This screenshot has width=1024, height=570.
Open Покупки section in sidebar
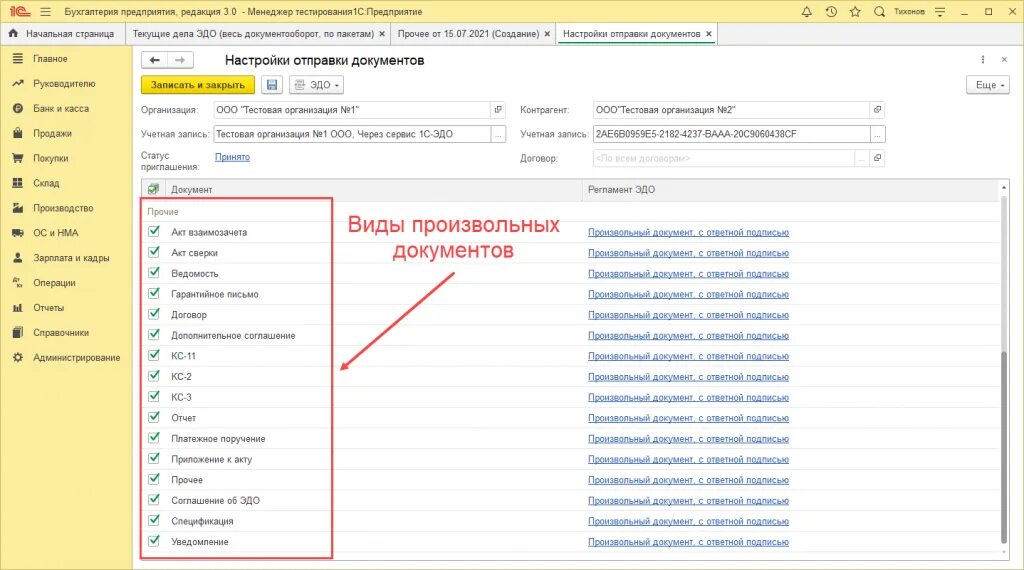pyautogui.click(x=50, y=158)
